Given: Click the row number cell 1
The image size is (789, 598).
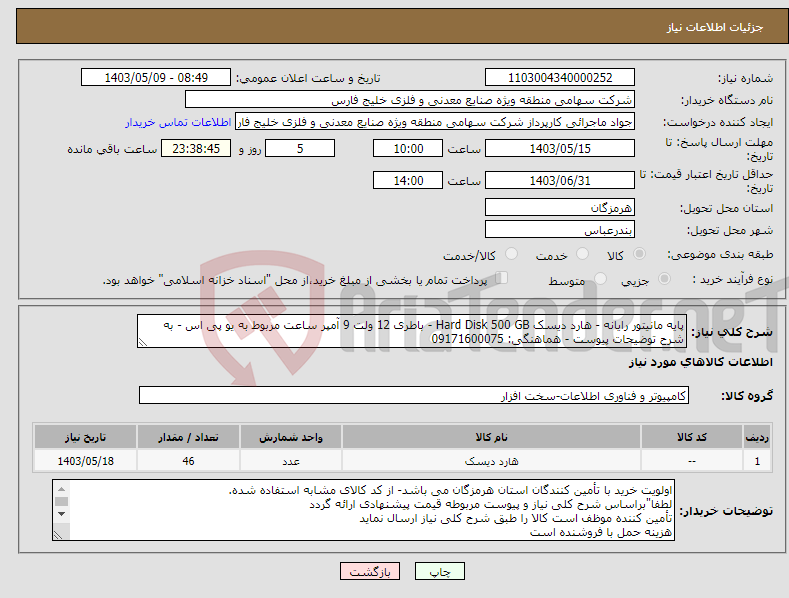Looking at the screenshot, I should [x=757, y=461].
